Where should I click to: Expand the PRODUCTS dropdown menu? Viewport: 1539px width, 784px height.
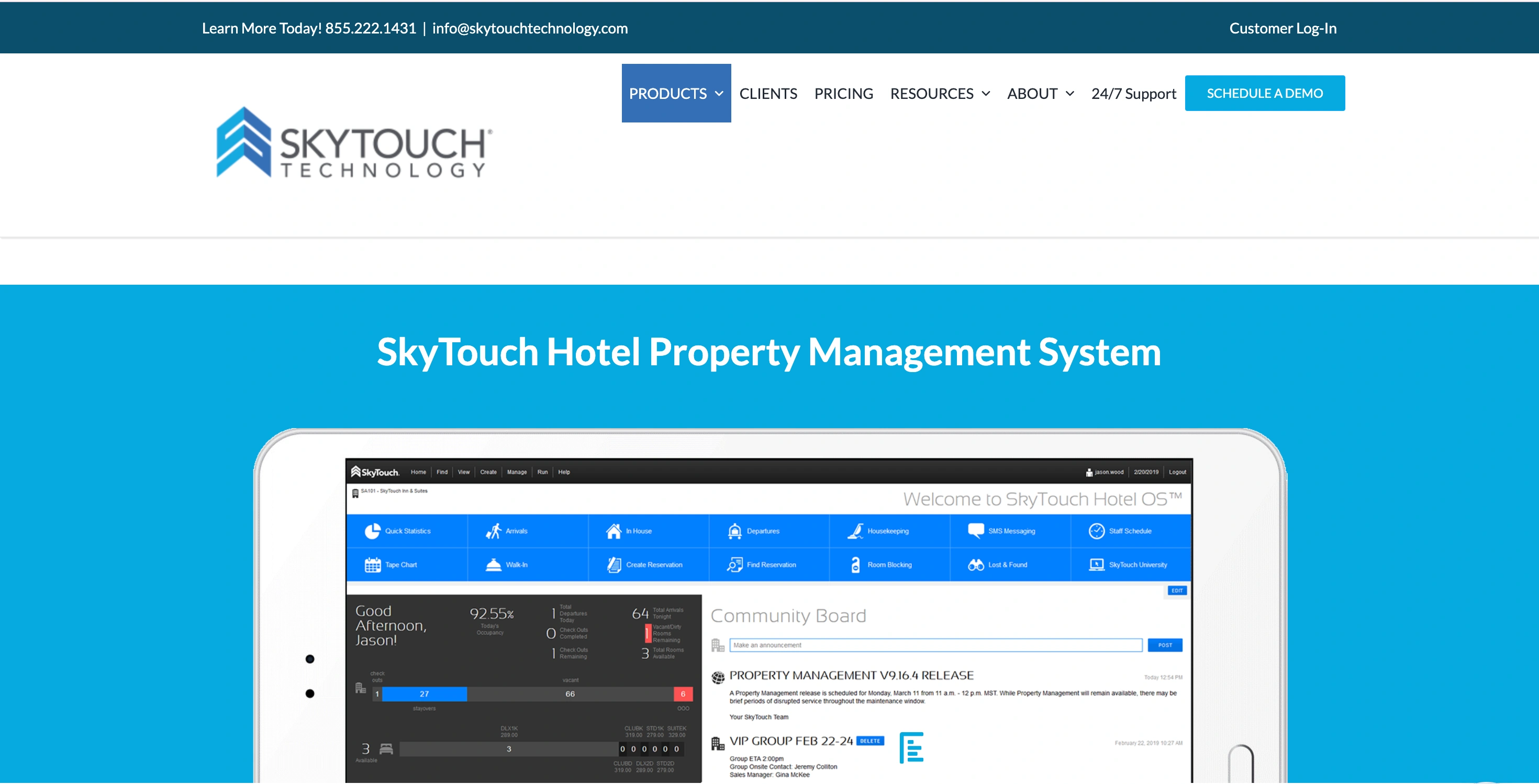[x=676, y=93]
